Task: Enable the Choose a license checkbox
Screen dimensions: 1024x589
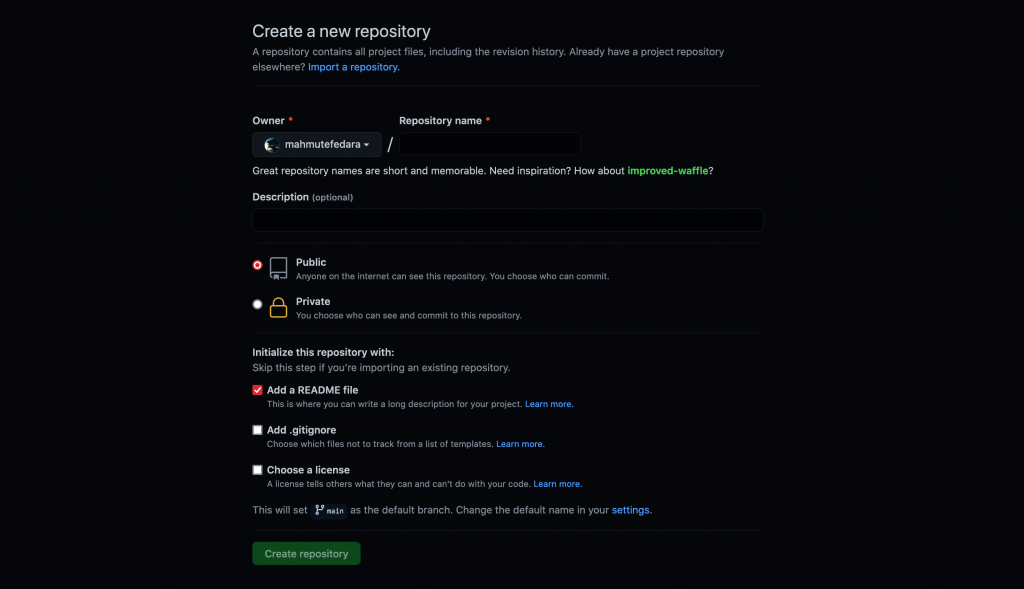Action: [257, 470]
